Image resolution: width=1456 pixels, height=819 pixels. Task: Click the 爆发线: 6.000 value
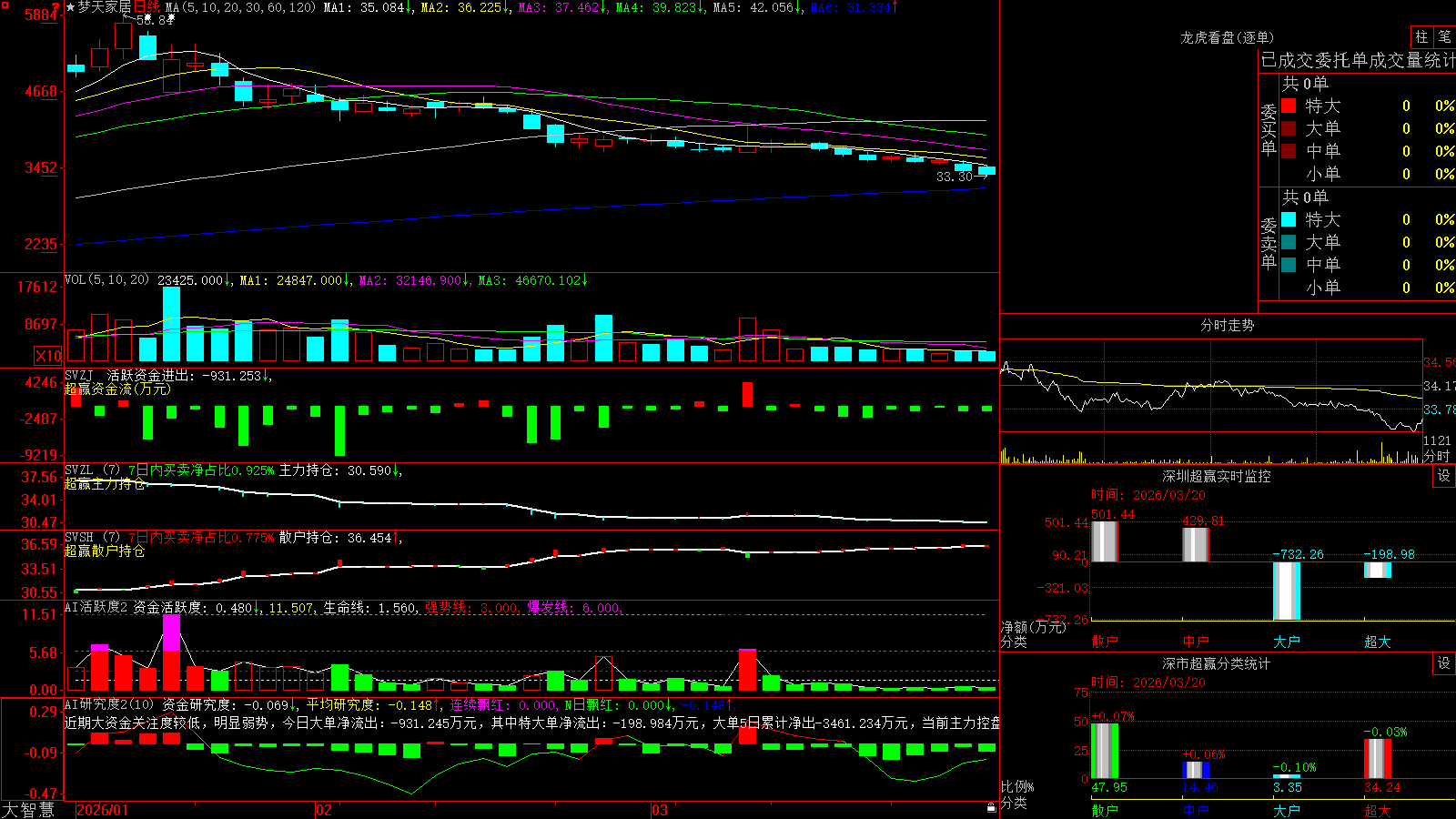tap(574, 607)
